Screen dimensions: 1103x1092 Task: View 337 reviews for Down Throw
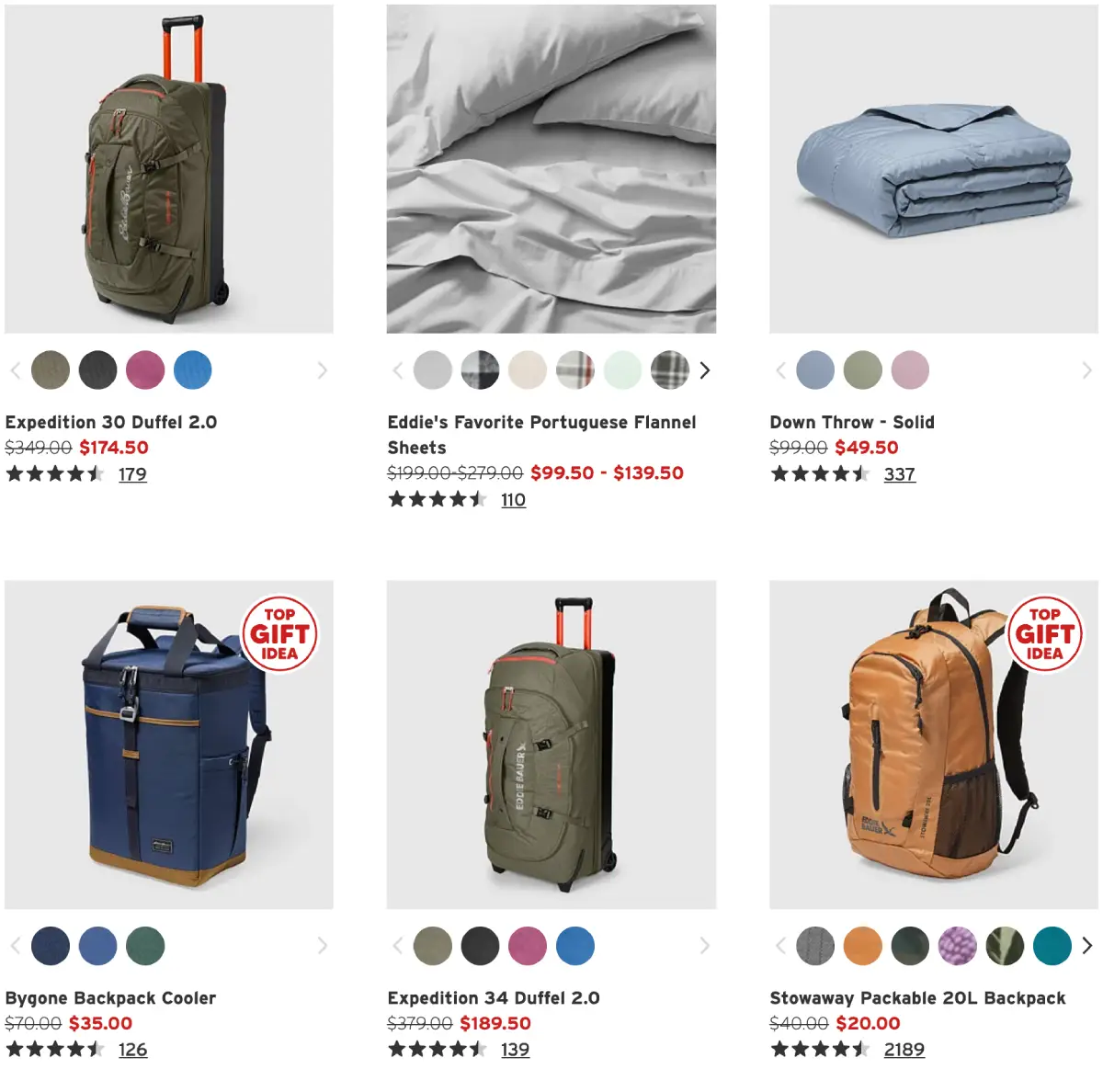pos(900,474)
